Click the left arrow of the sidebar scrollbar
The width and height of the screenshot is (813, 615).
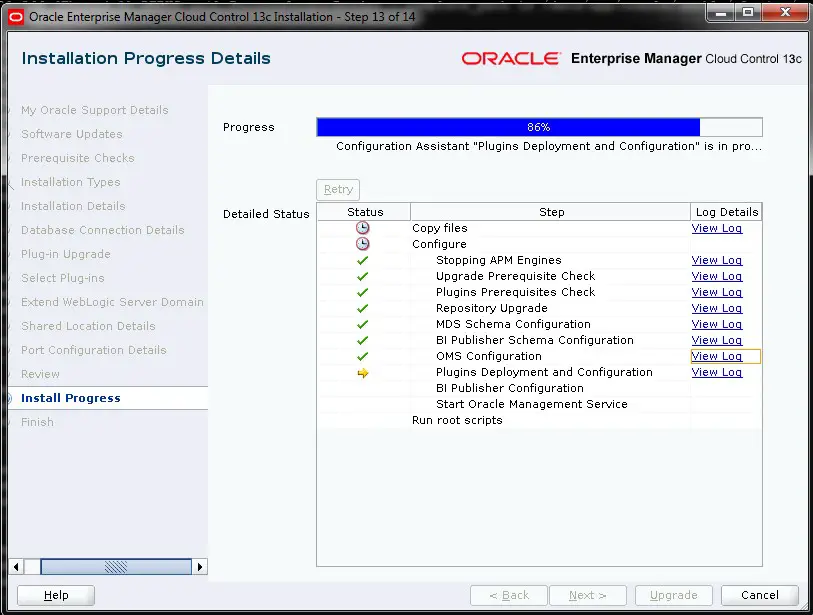click(16, 567)
